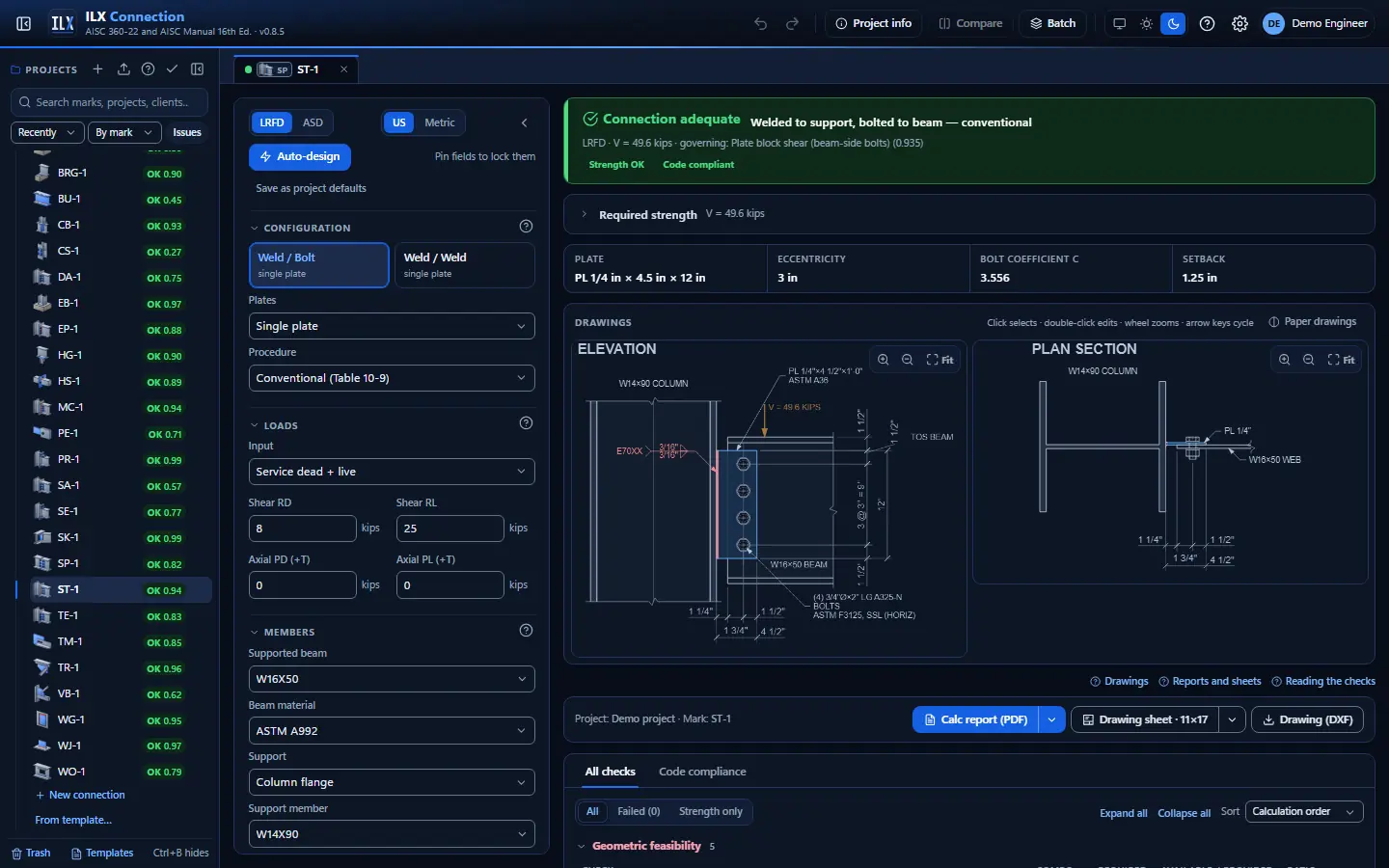Viewport: 1389px width, 868px height.
Task: Click the Shear RL input field
Action: (x=449, y=529)
